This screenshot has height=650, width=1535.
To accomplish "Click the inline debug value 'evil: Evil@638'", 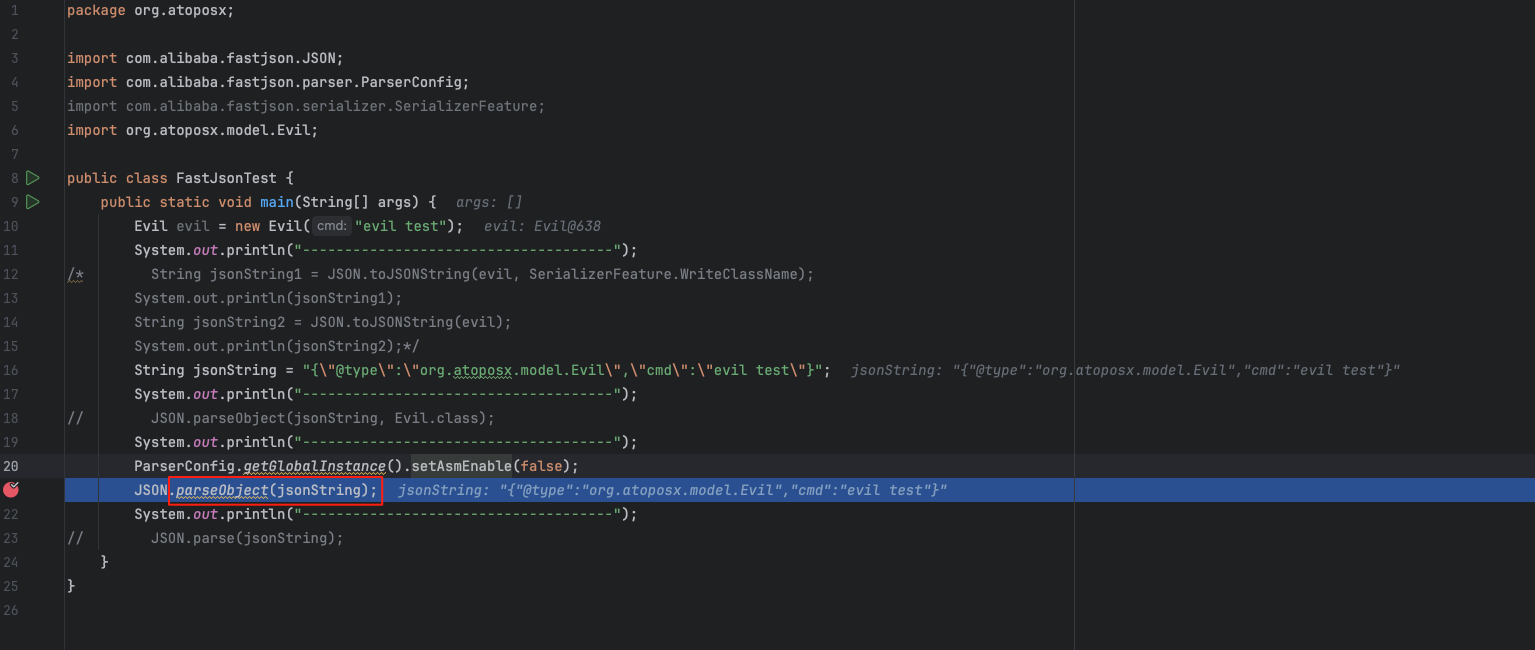I will pyautogui.click(x=542, y=226).
